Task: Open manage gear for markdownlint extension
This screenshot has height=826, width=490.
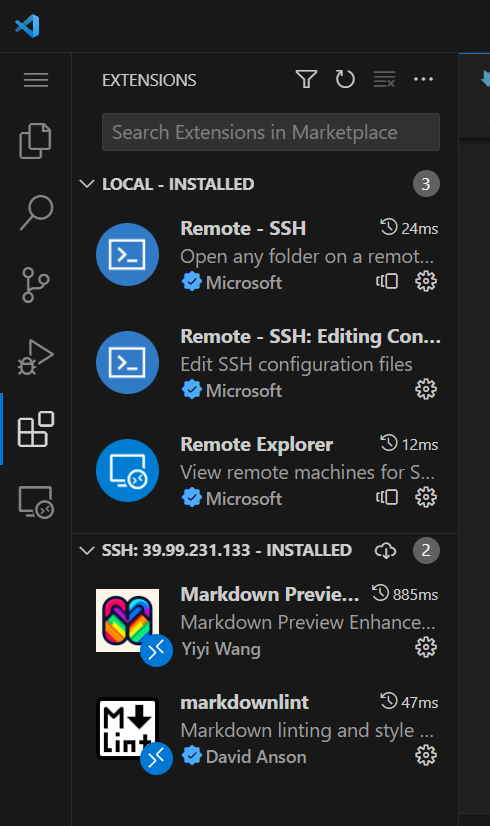Action: pyautogui.click(x=426, y=755)
